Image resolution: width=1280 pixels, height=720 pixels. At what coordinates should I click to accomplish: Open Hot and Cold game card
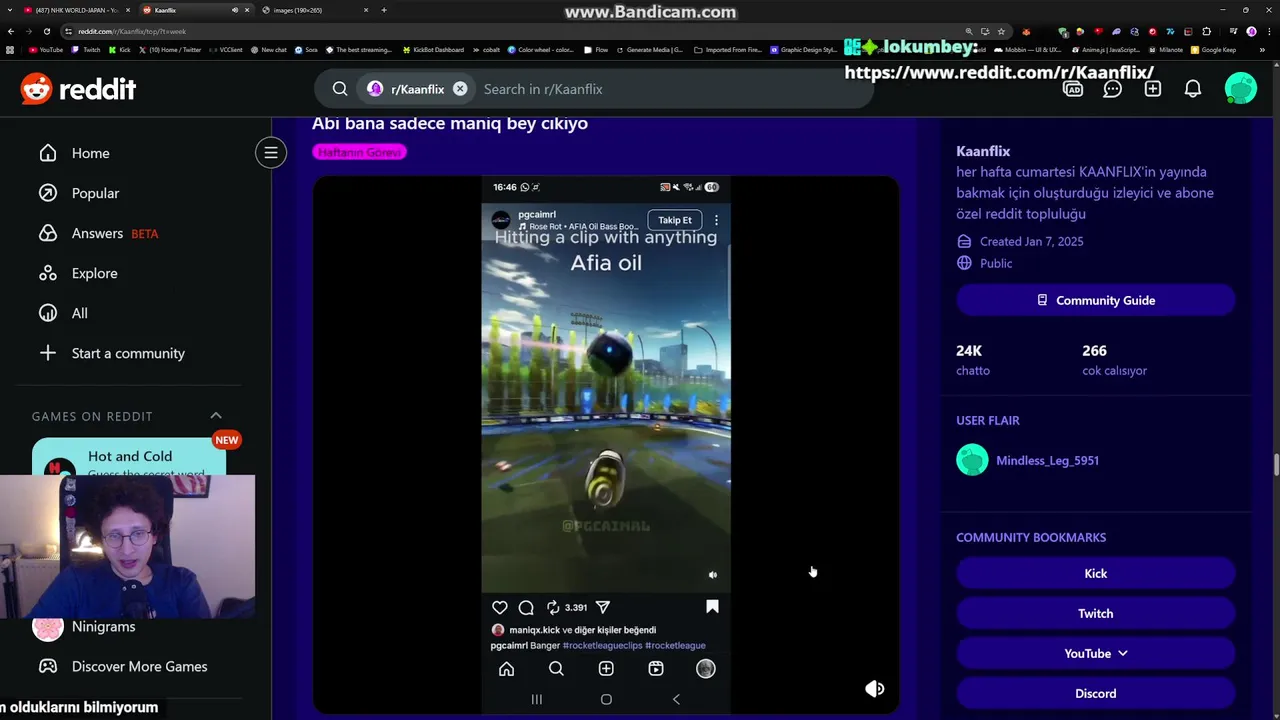pos(130,458)
